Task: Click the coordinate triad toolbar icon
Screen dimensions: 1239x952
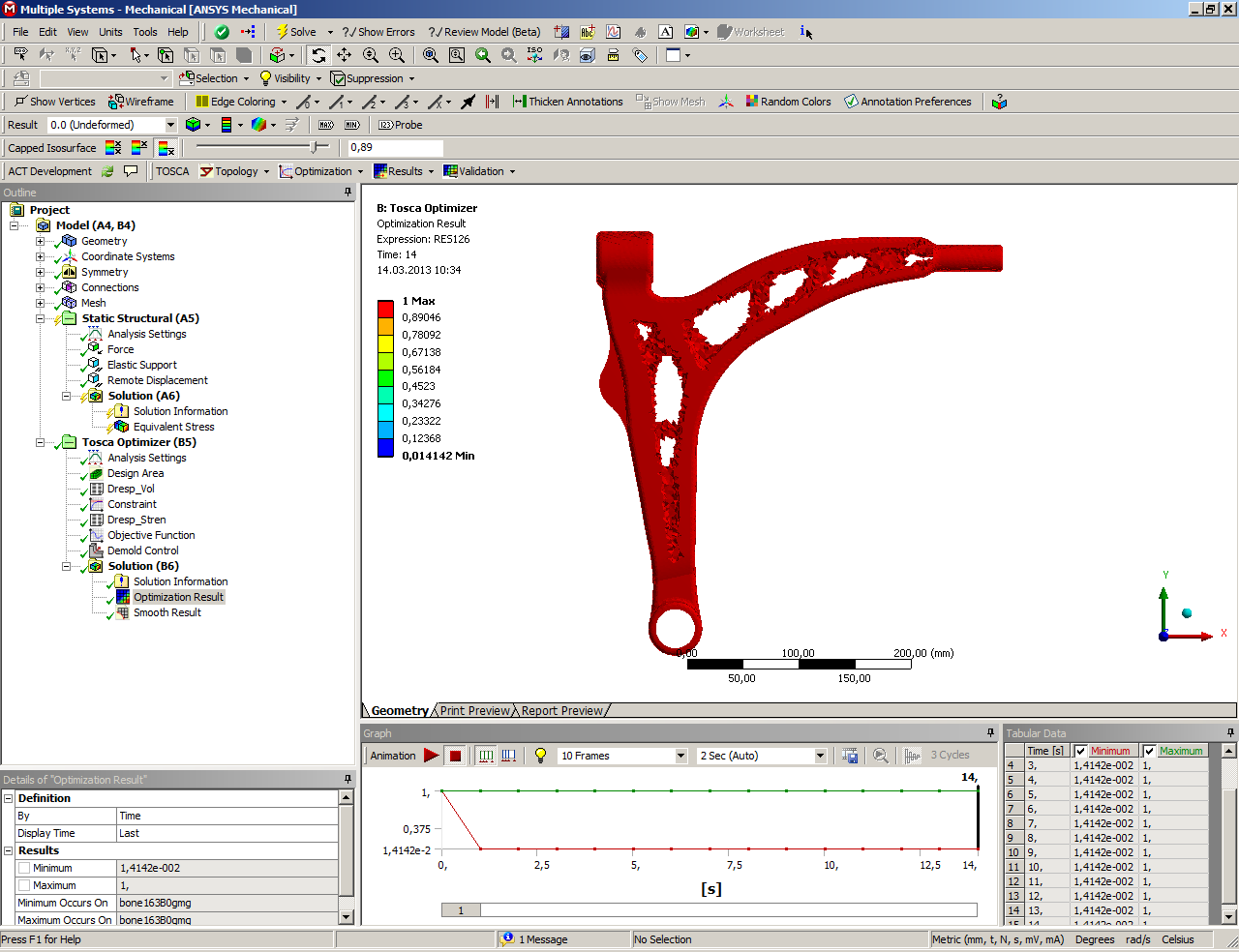Action: [x=726, y=102]
